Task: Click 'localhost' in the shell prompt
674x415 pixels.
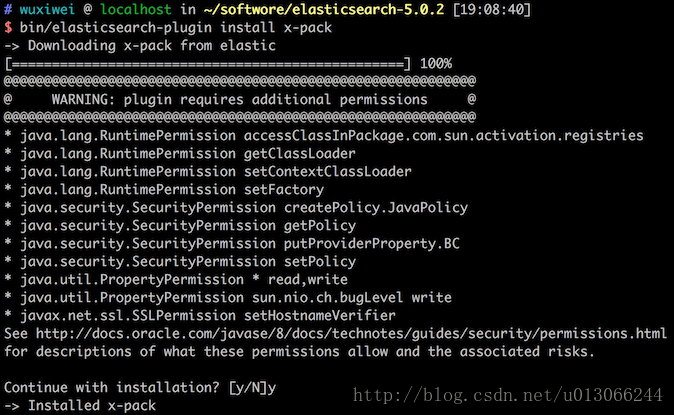Action: point(135,9)
